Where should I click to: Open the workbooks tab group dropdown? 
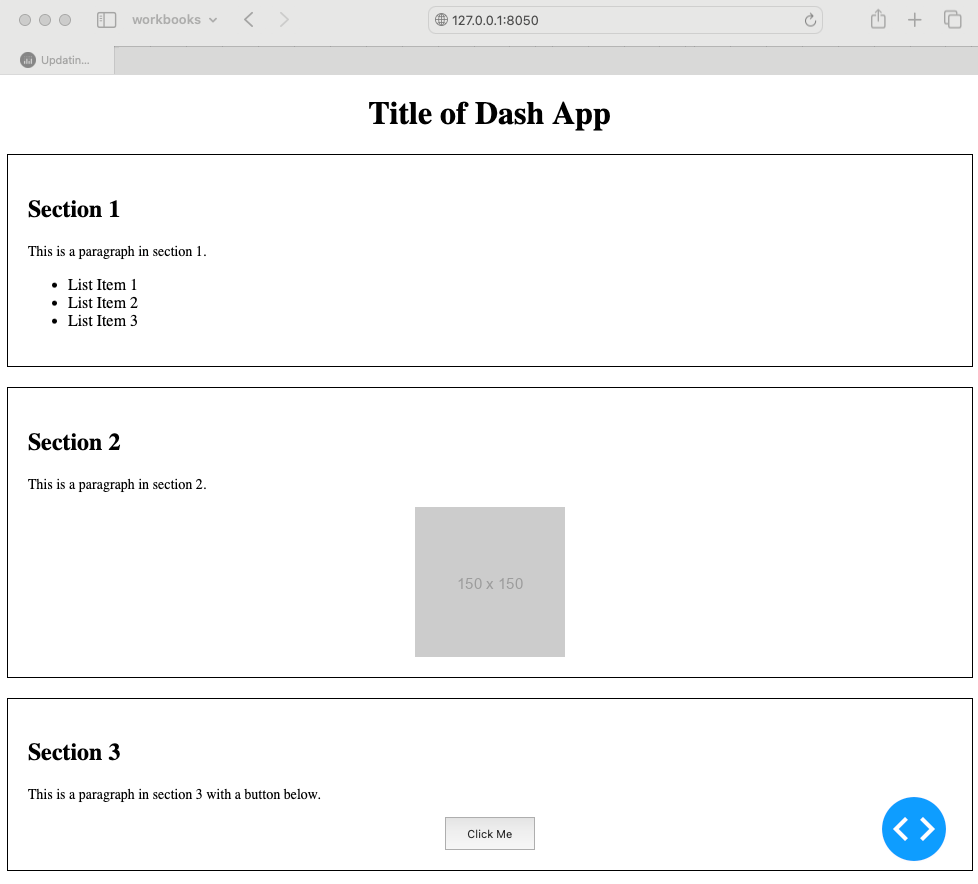tap(175, 20)
